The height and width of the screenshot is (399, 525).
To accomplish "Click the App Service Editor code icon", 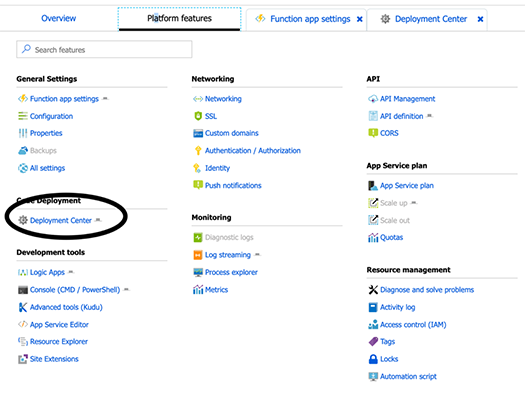I will coord(23,324).
